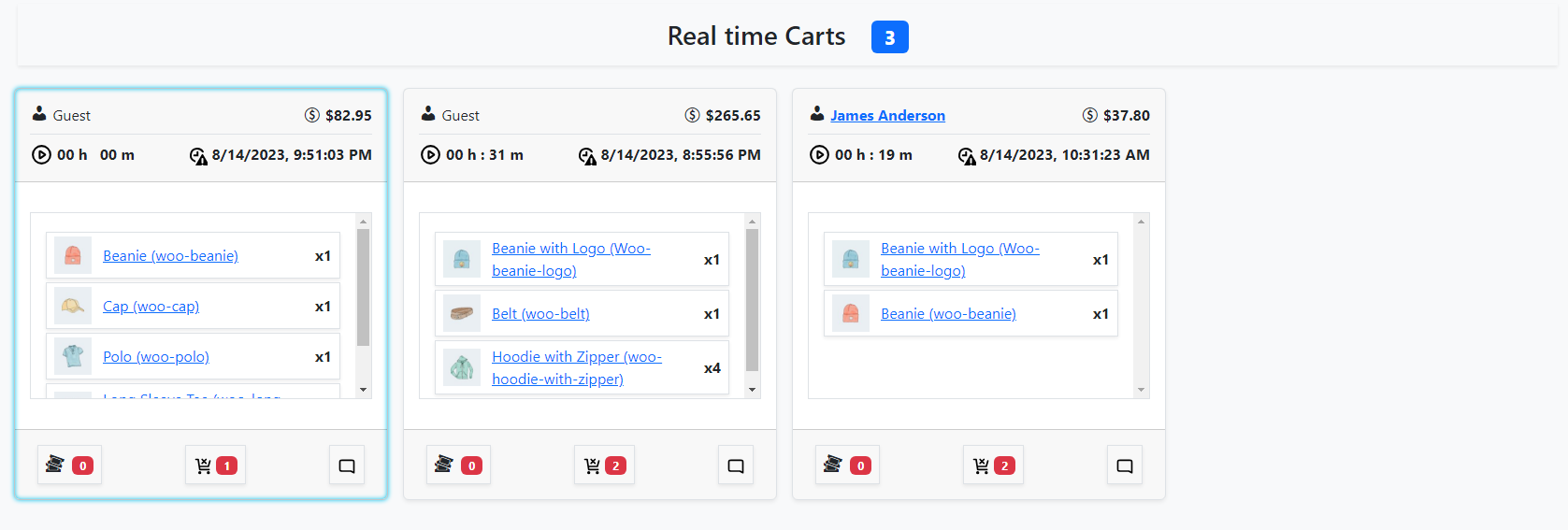Click the $265.65 cart total
Screen dimensions: 1568x530
click(733, 116)
